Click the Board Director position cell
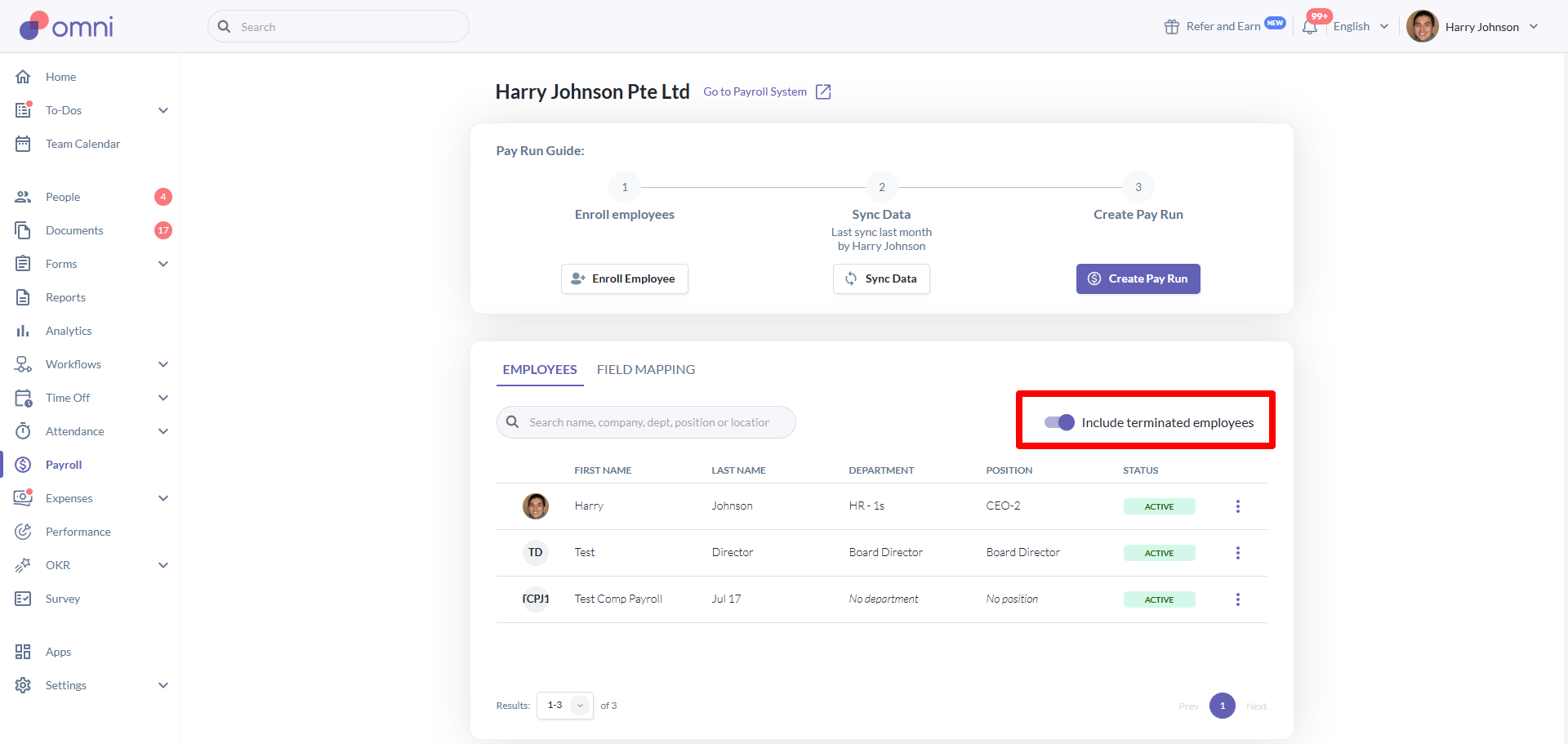 pos(1022,553)
